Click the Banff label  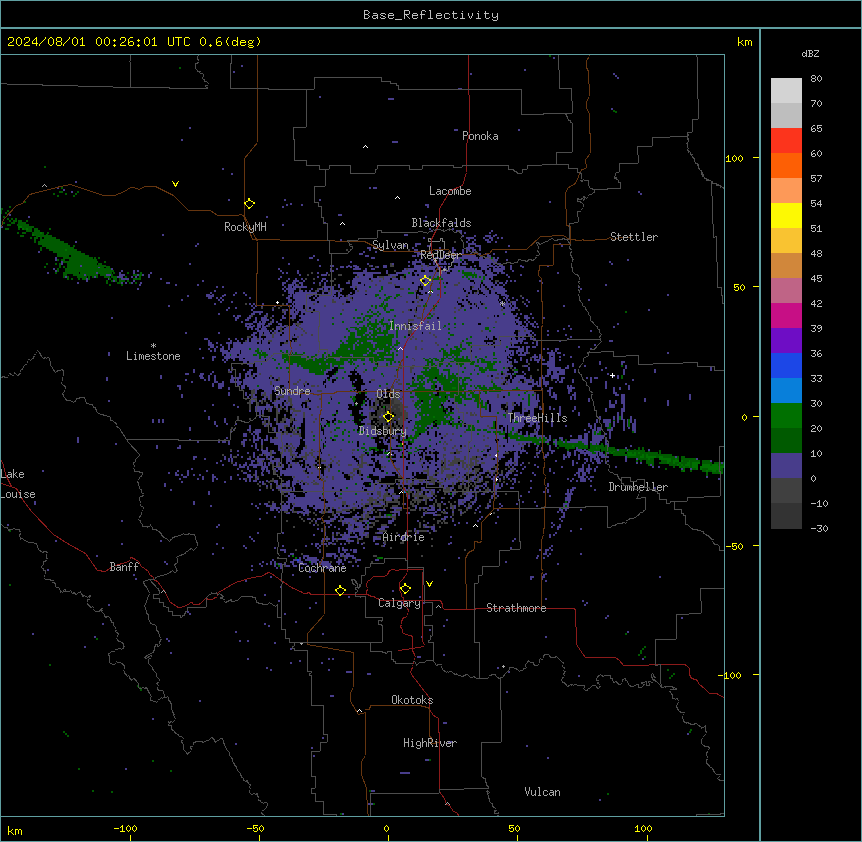[x=124, y=567]
